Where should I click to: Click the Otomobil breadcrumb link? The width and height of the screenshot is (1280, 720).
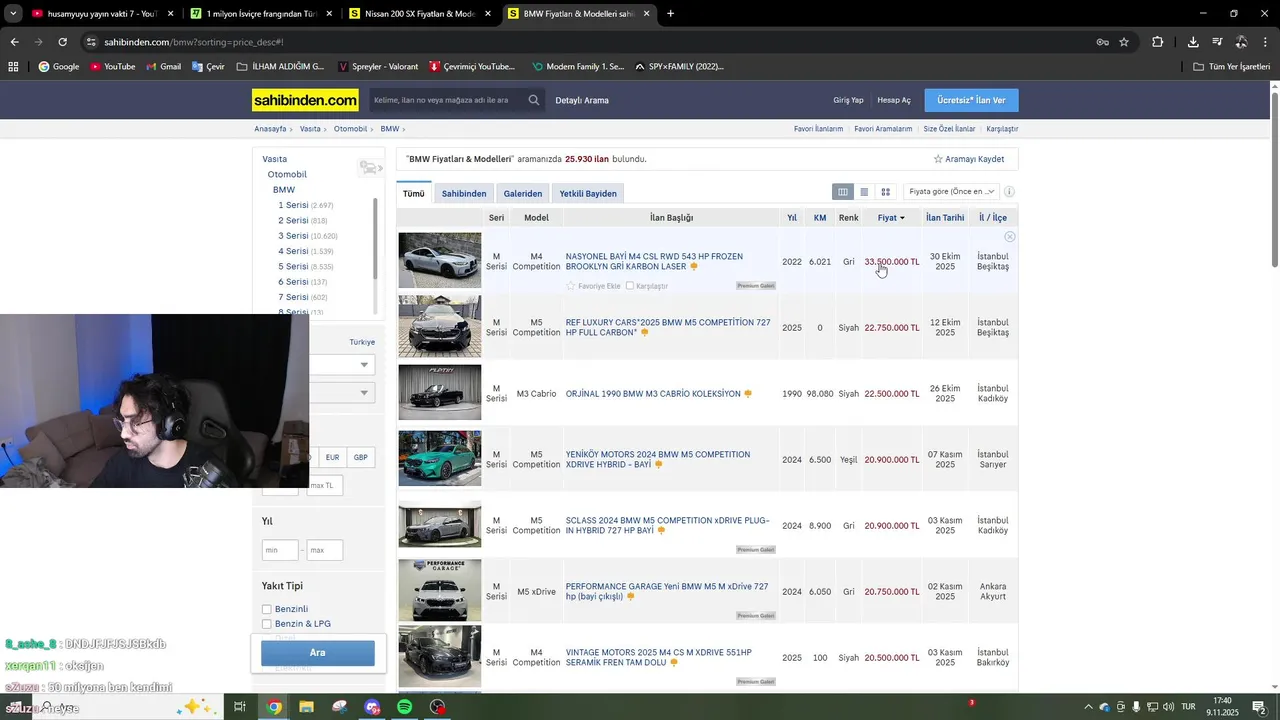pyautogui.click(x=350, y=129)
